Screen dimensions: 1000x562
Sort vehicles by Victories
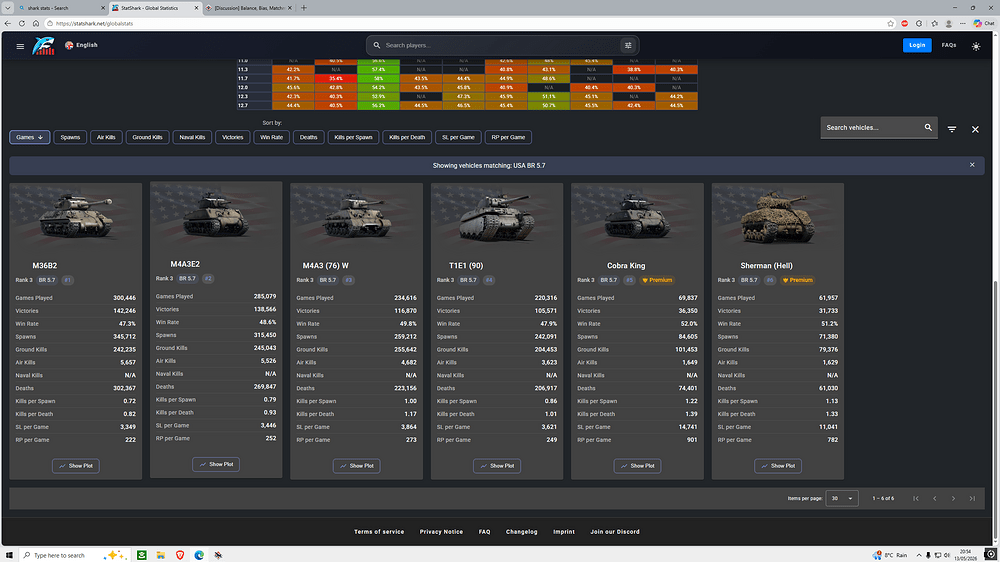[x=233, y=137]
